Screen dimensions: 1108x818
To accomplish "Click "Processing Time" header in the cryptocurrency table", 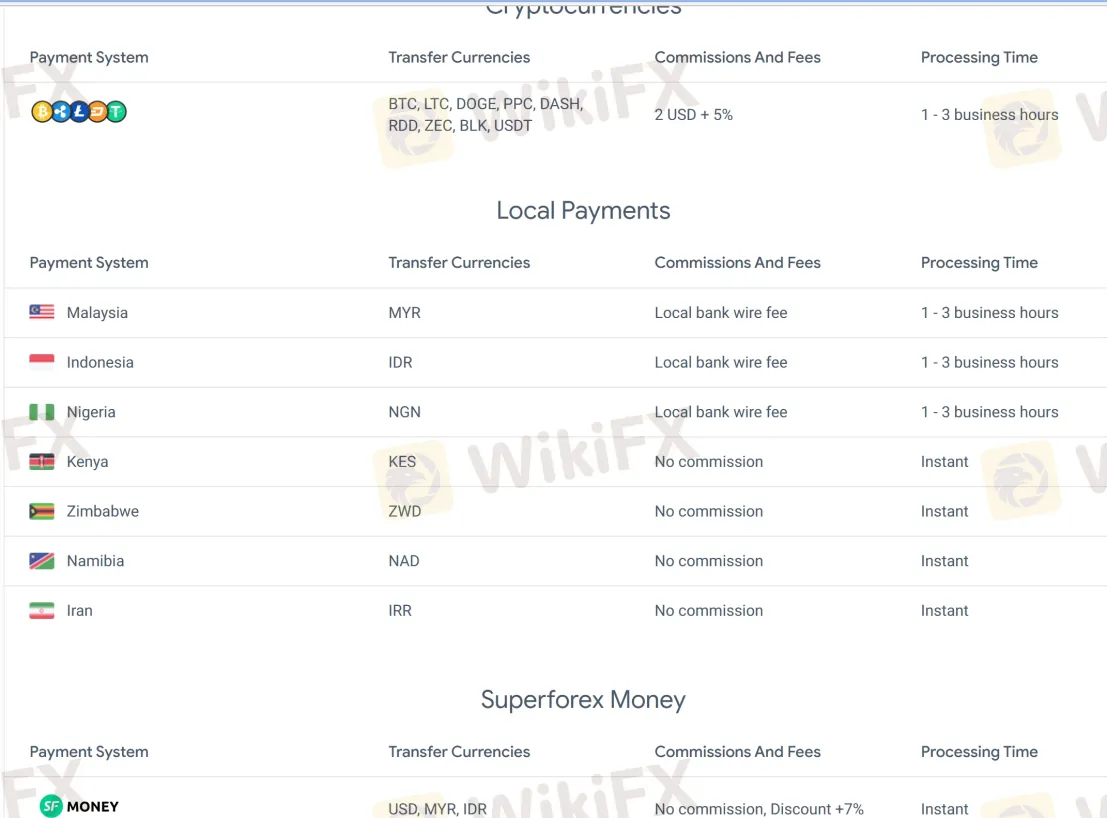I will point(979,57).
